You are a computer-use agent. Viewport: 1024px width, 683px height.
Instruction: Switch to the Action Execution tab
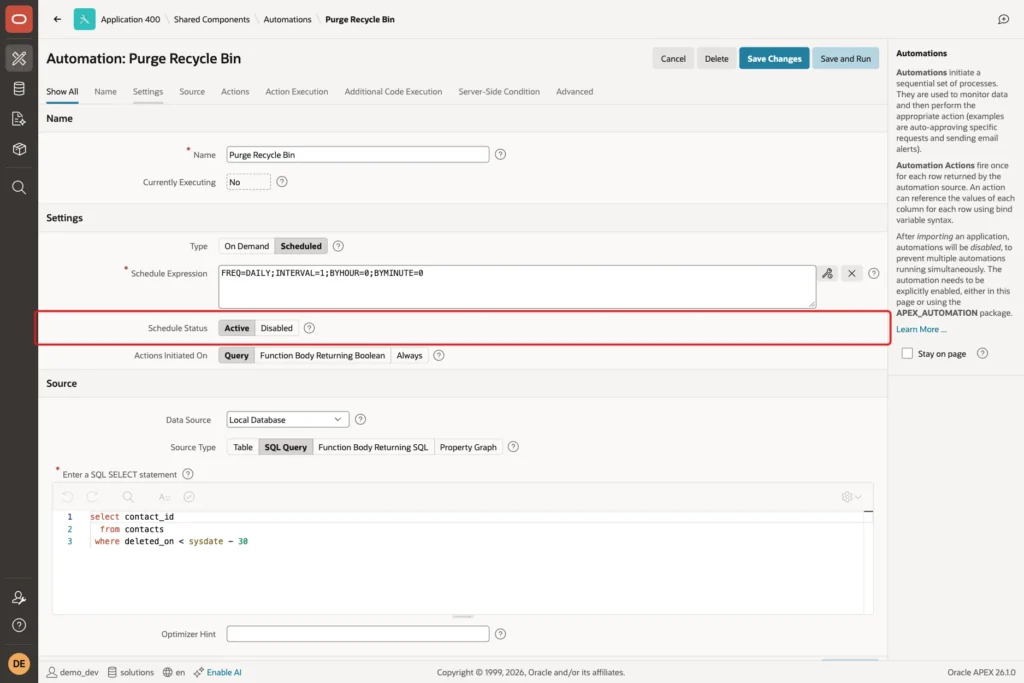tap(296, 91)
